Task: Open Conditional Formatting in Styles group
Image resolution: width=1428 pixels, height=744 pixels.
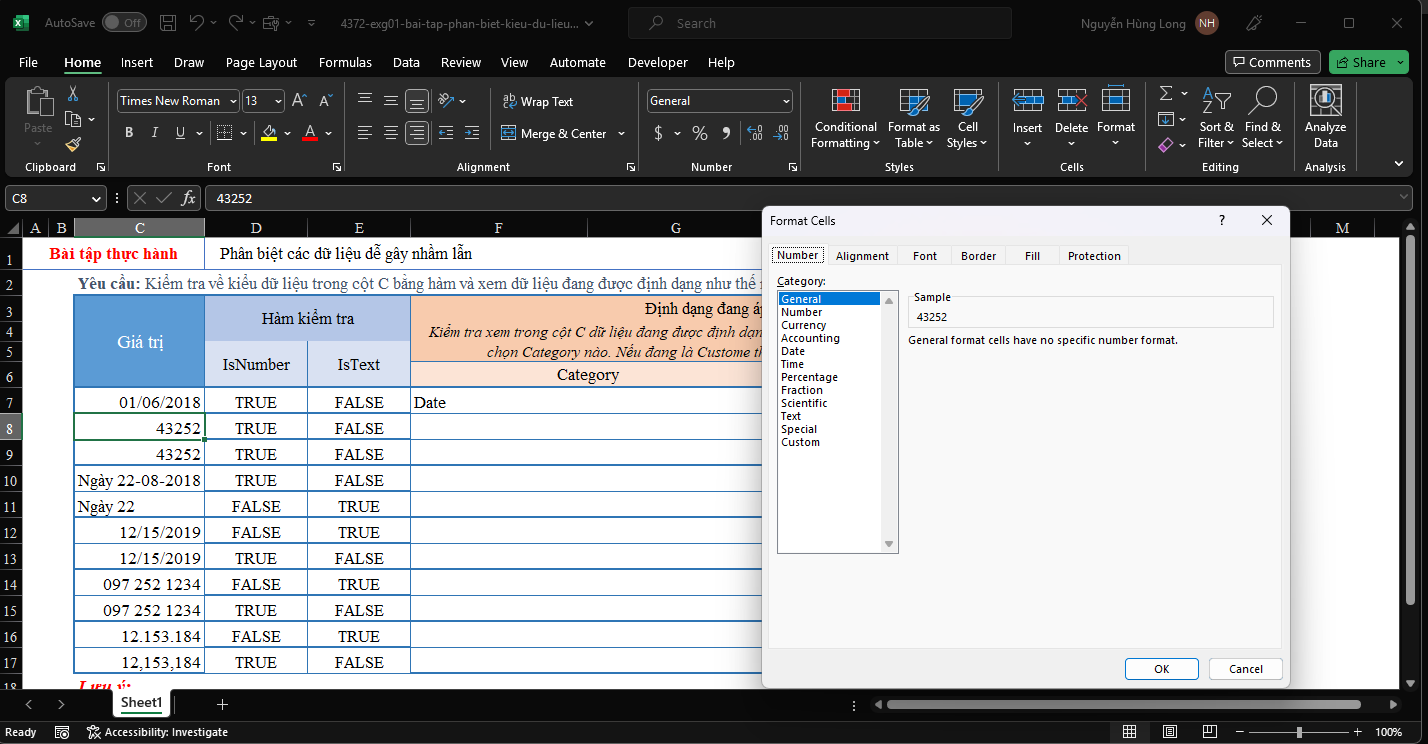Action: coord(845,119)
